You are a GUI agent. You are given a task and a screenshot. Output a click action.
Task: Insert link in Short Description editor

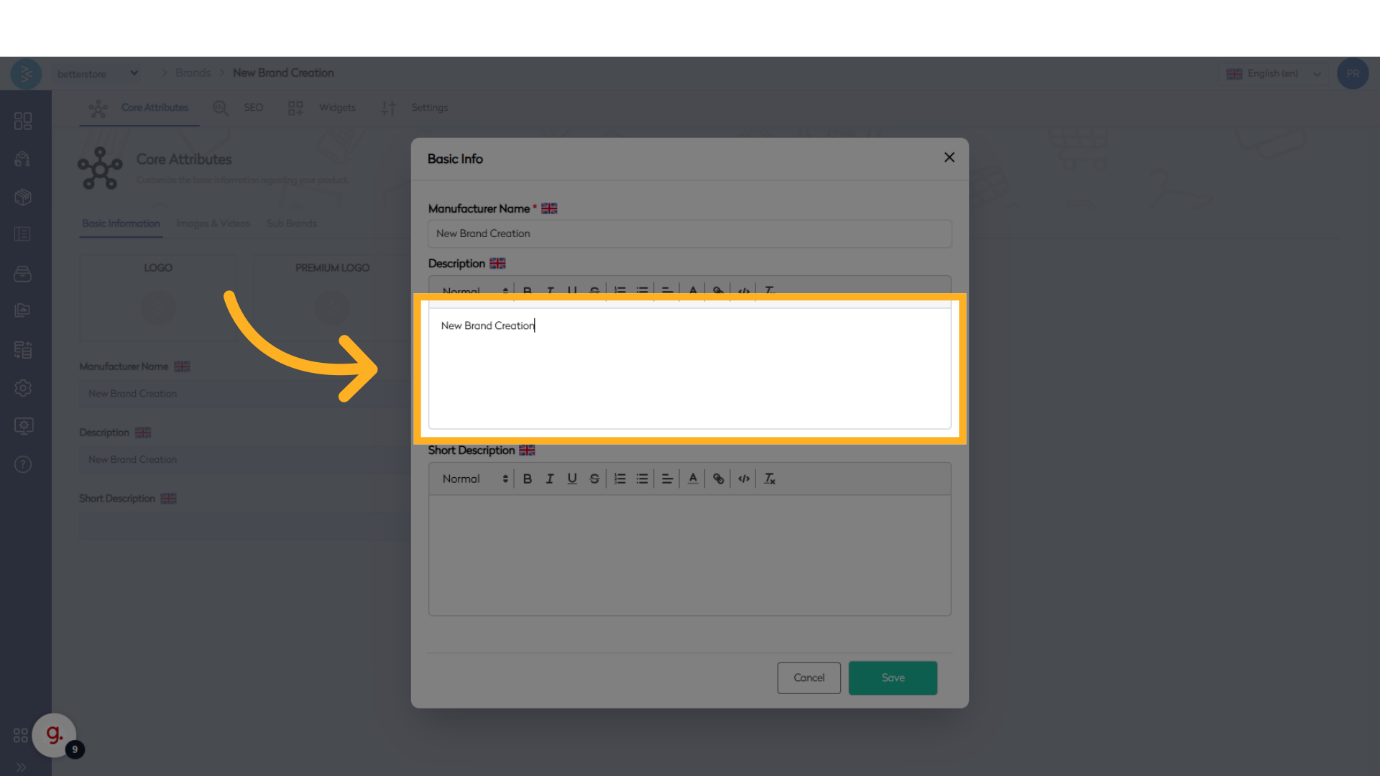coord(718,479)
